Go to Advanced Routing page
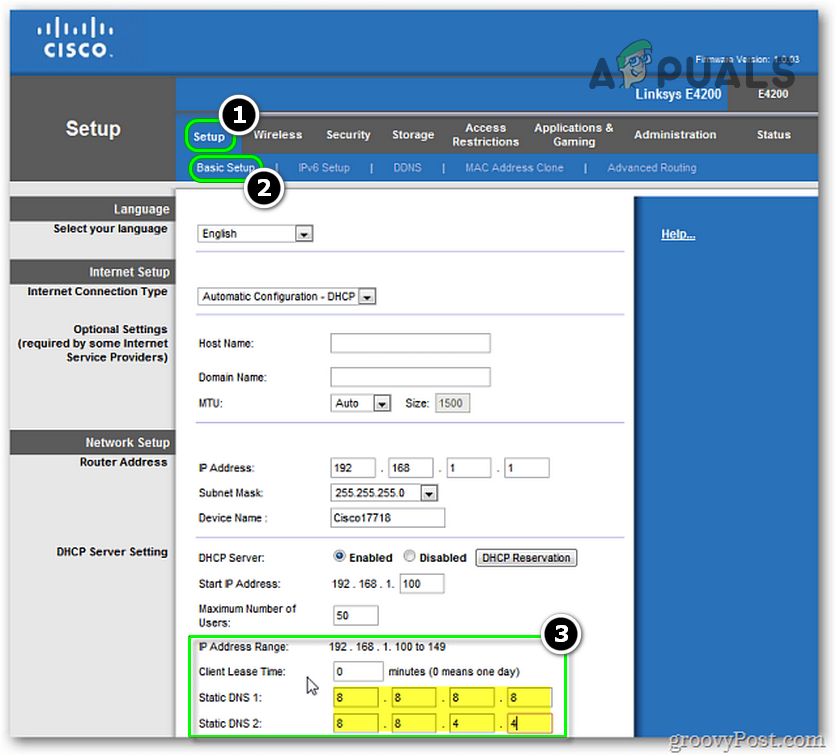The image size is (836, 755). pyautogui.click(x=651, y=168)
